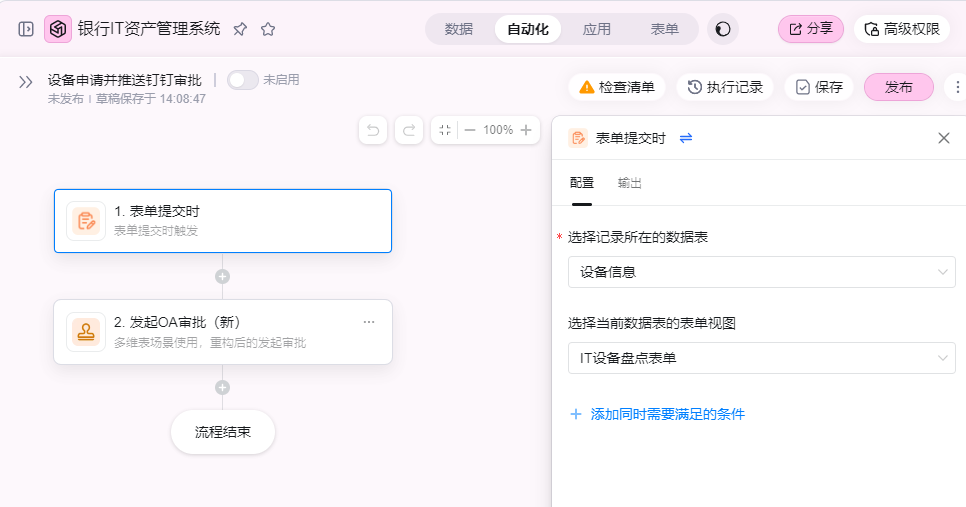Open the 设备信息 data table dropdown
This screenshot has height=507, width=966.
click(761, 272)
